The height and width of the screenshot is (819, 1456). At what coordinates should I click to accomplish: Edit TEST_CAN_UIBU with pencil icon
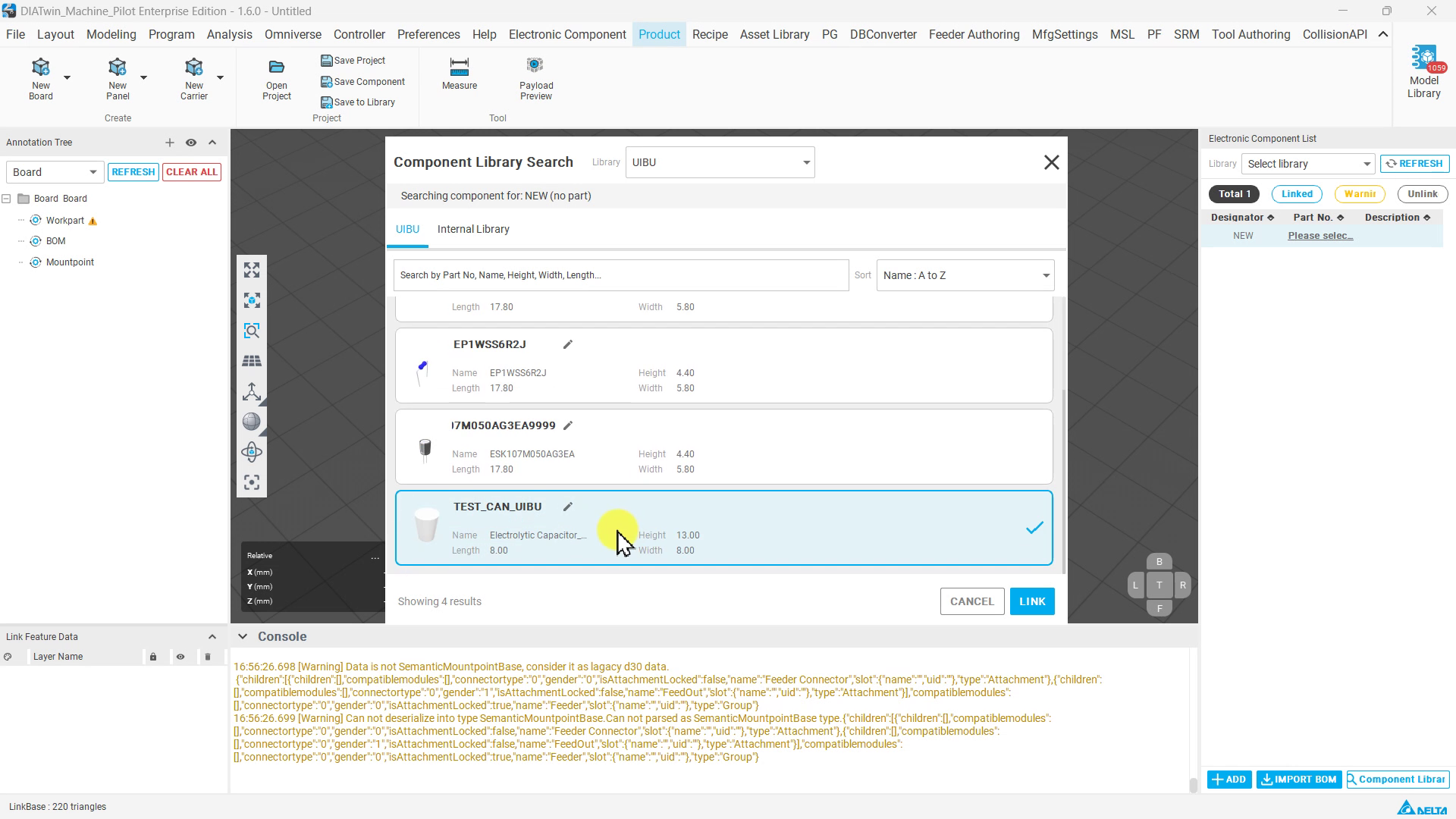(x=568, y=507)
